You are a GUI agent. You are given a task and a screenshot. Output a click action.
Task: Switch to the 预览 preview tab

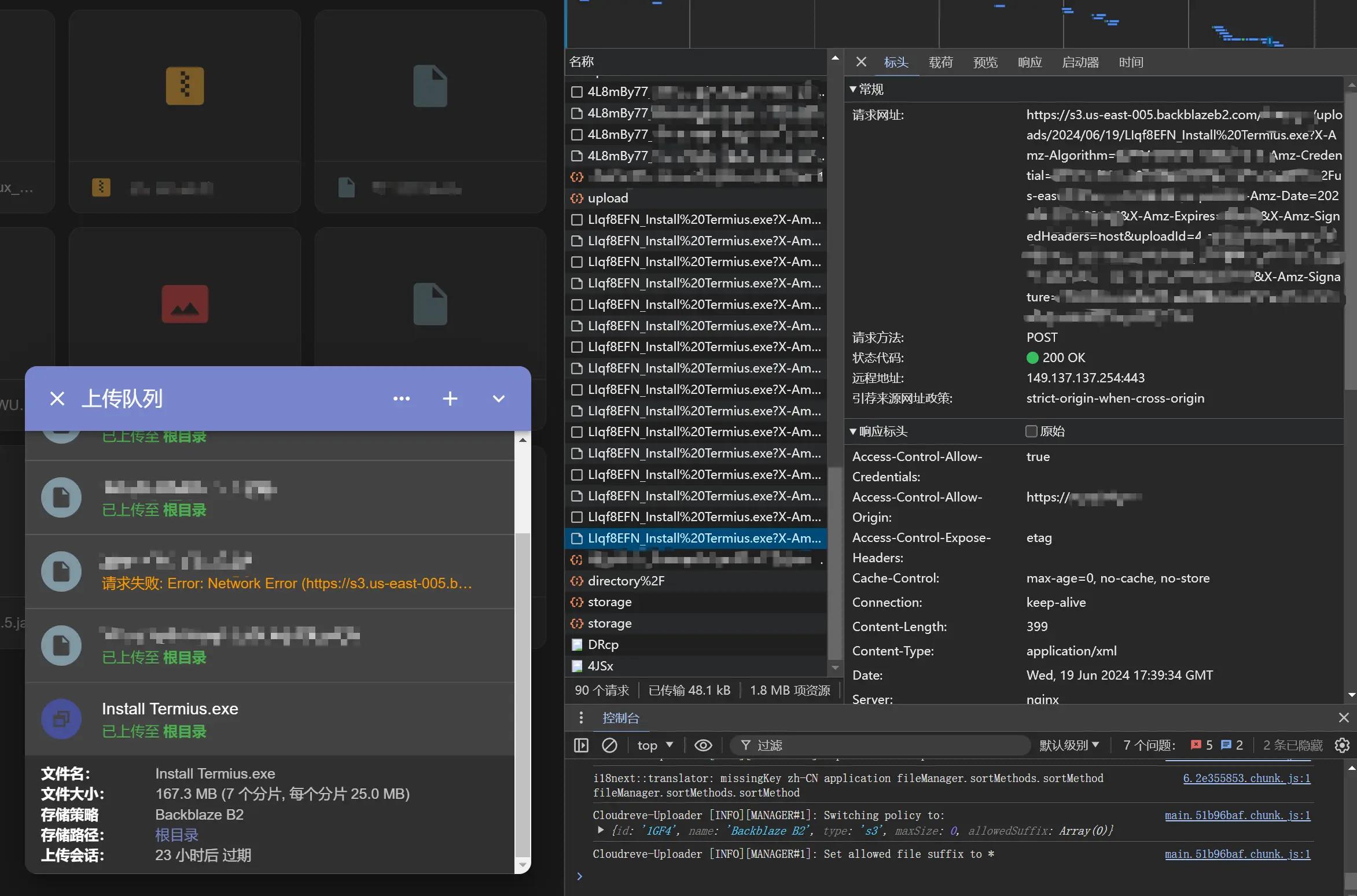pyautogui.click(x=985, y=62)
